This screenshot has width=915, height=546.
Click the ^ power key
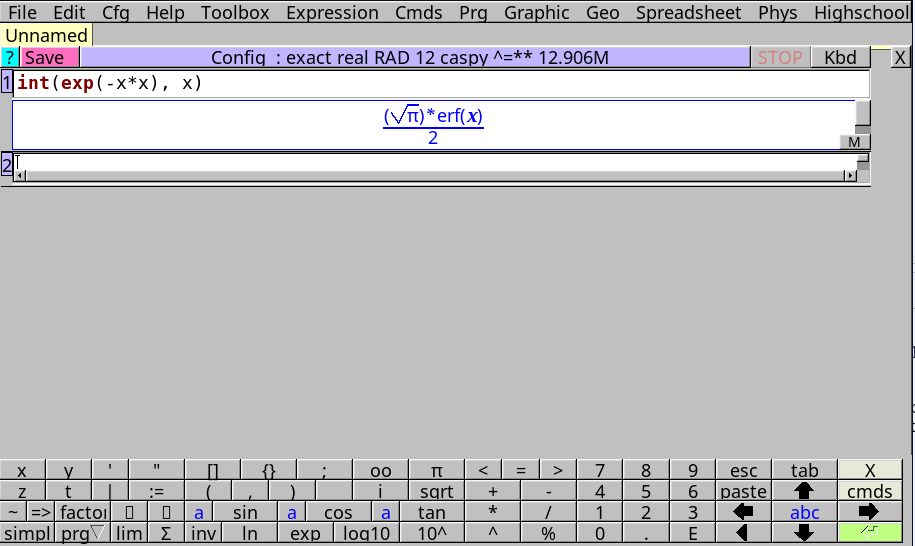tap(493, 533)
